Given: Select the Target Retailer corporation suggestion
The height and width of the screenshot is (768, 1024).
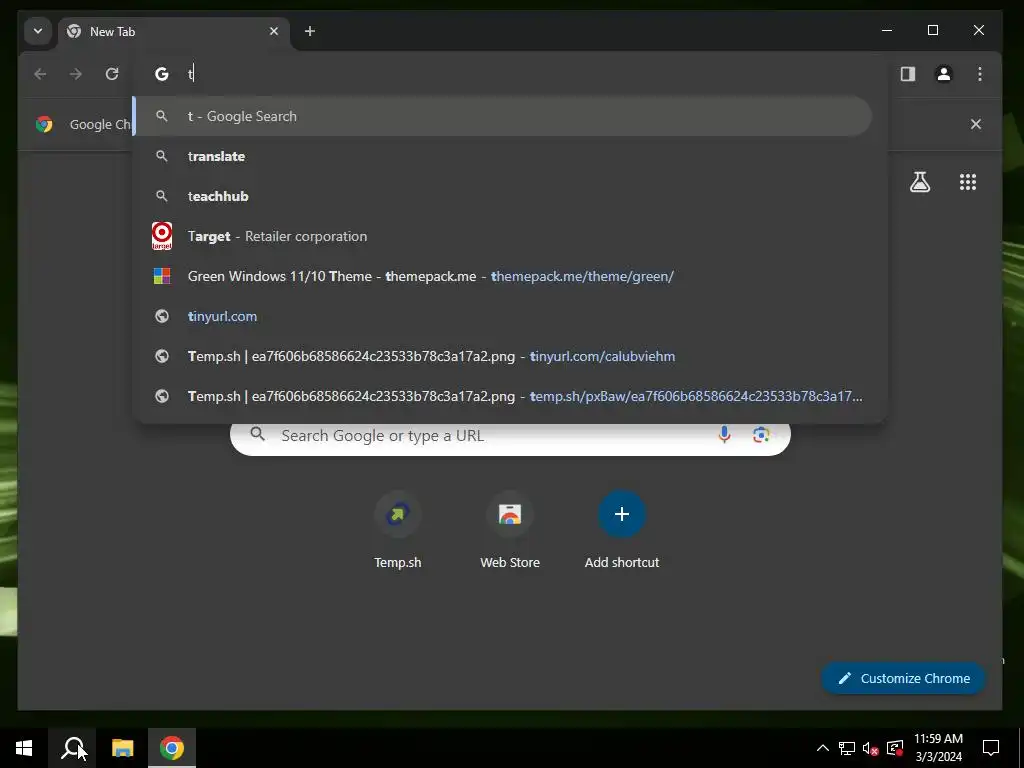Looking at the screenshot, I should [x=502, y=236].
